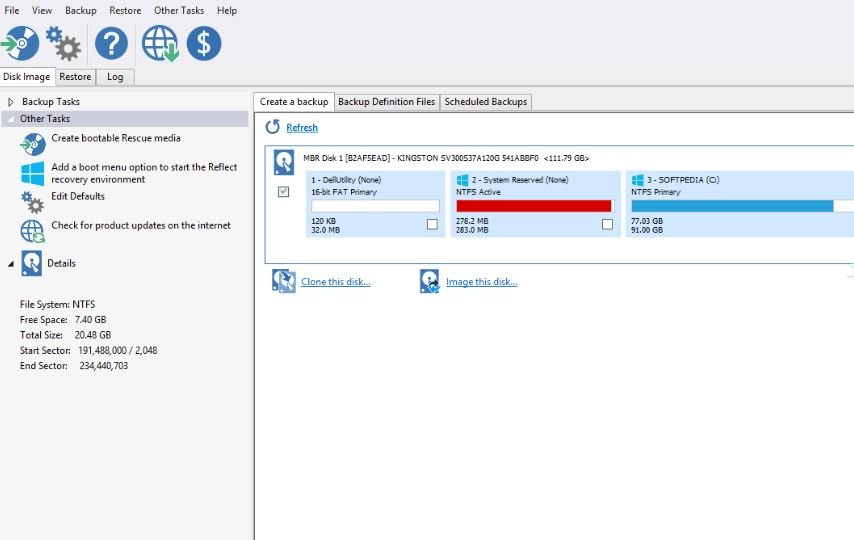Open the Backup Definition Files tab
854x540 pixels.
tap(387, 102)
